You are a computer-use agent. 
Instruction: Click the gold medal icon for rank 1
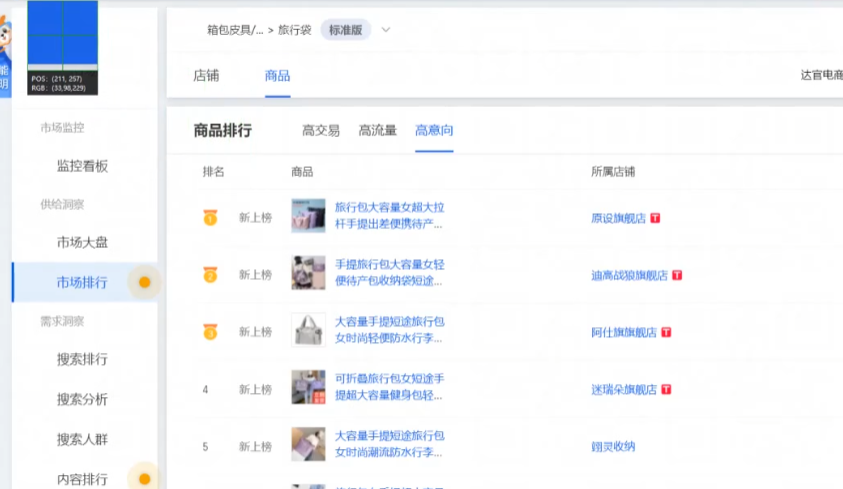pyautogui.click(x=210, y=217)
